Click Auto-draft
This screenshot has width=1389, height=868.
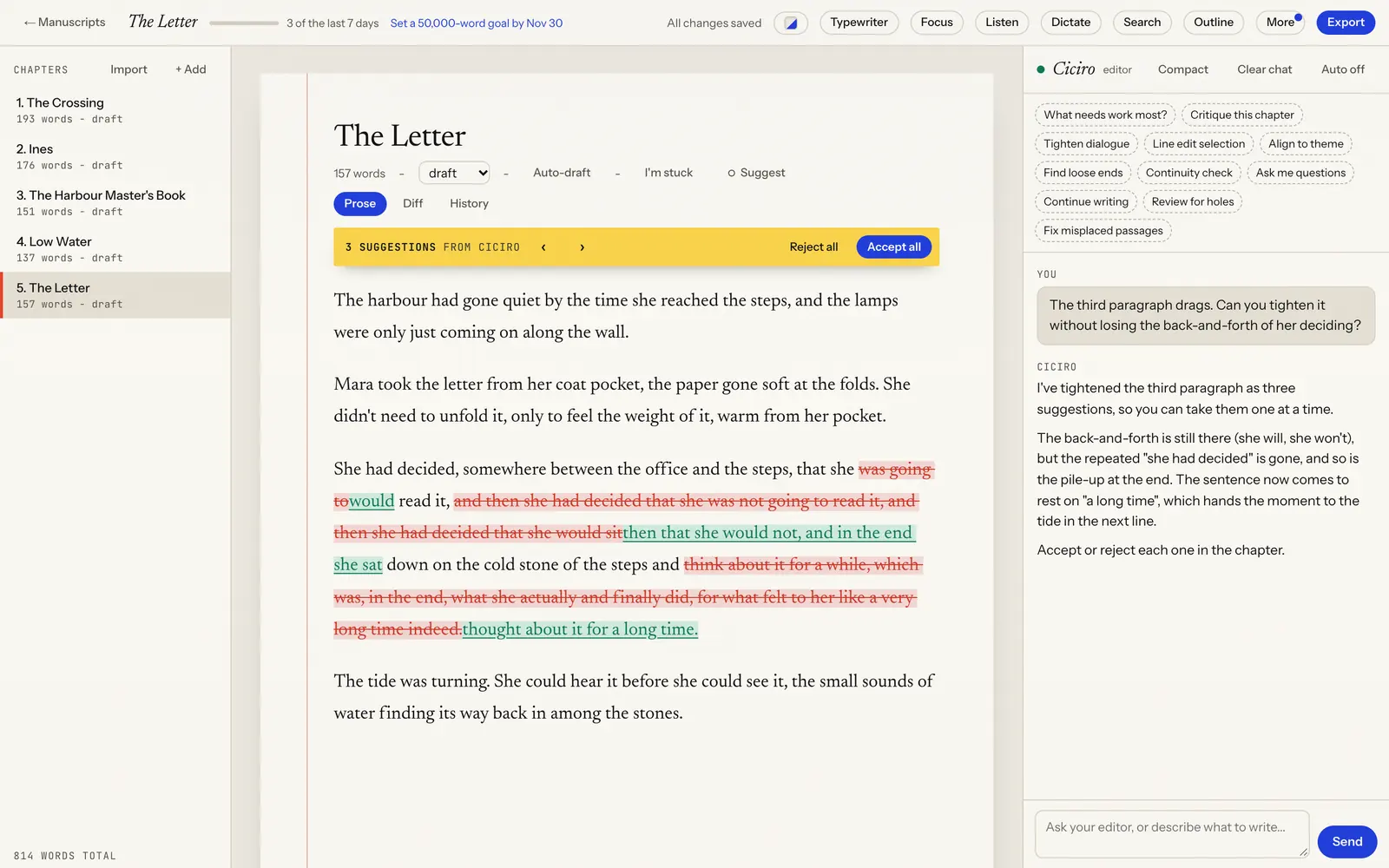562,173
